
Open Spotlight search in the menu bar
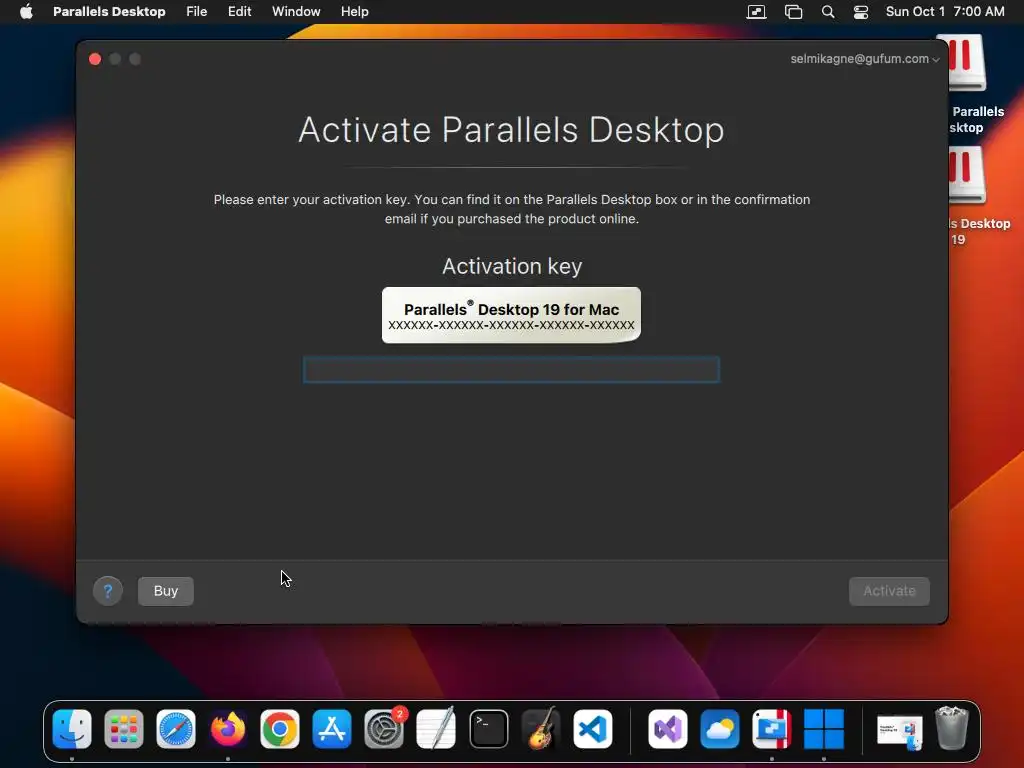[x=827, y=12]
